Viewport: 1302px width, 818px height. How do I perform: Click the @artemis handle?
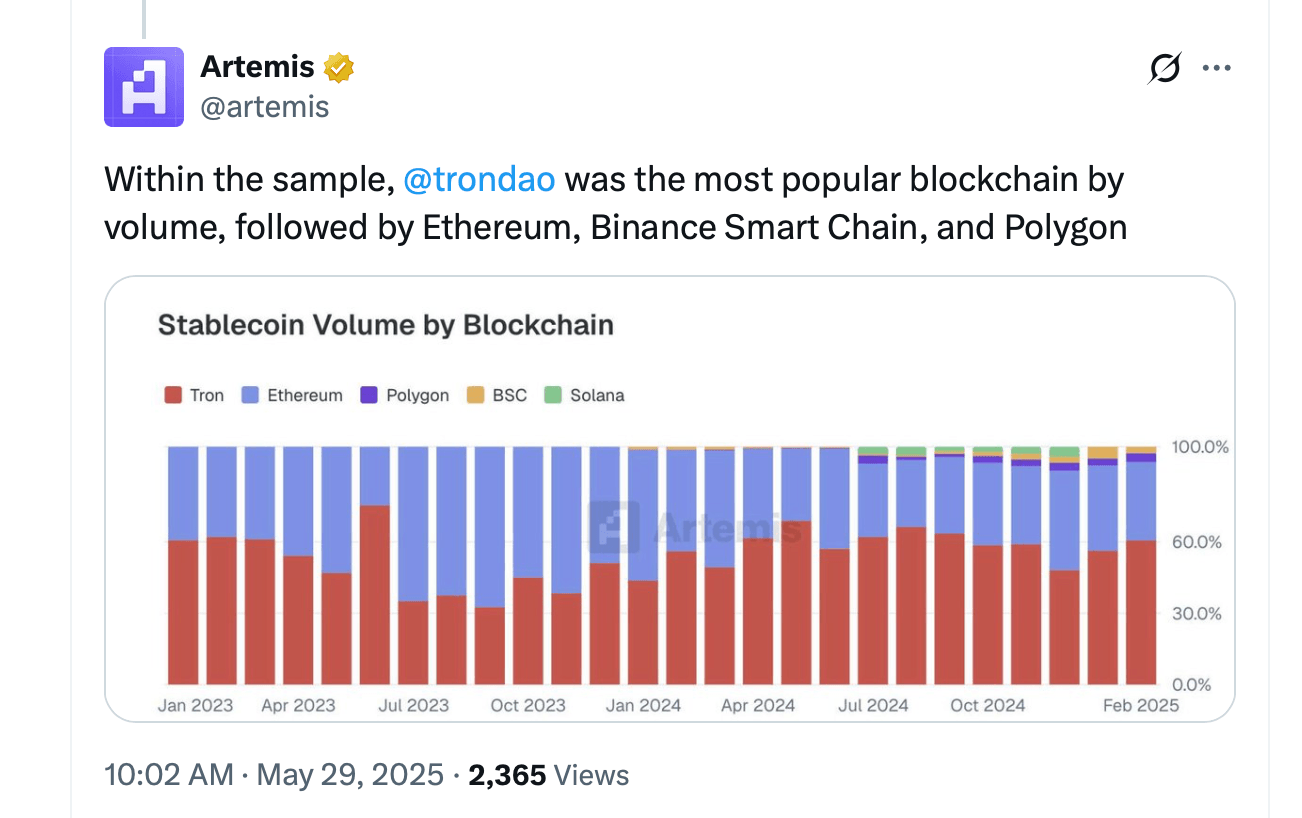point(265,107)
